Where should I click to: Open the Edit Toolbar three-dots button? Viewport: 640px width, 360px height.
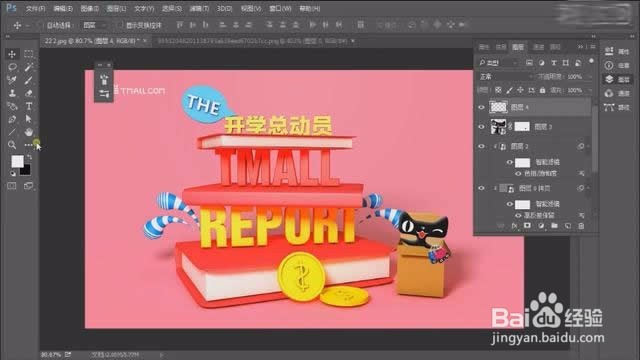pyautogui.click(x=28, y=145)
